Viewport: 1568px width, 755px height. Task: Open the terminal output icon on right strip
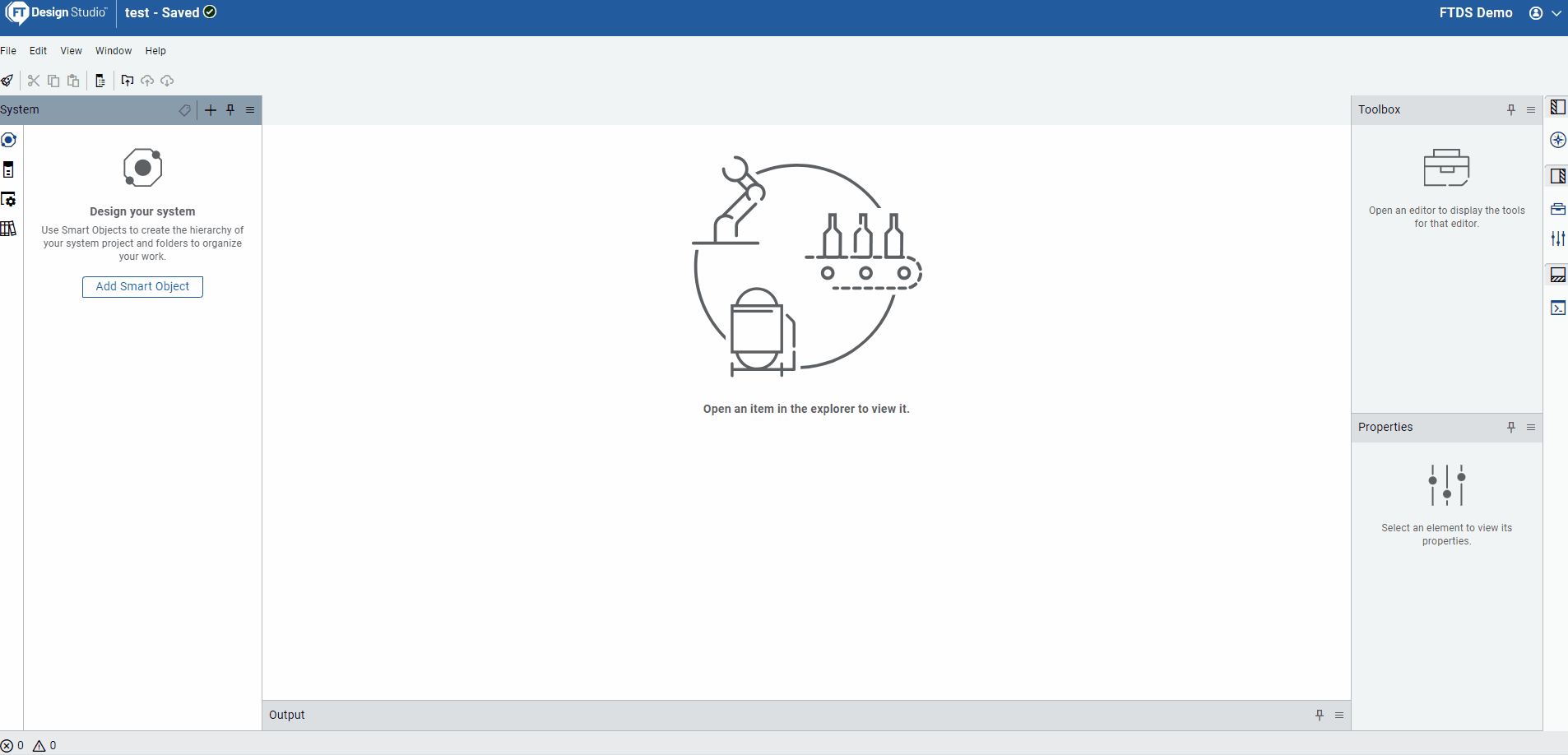click(x=1557, y=308)
